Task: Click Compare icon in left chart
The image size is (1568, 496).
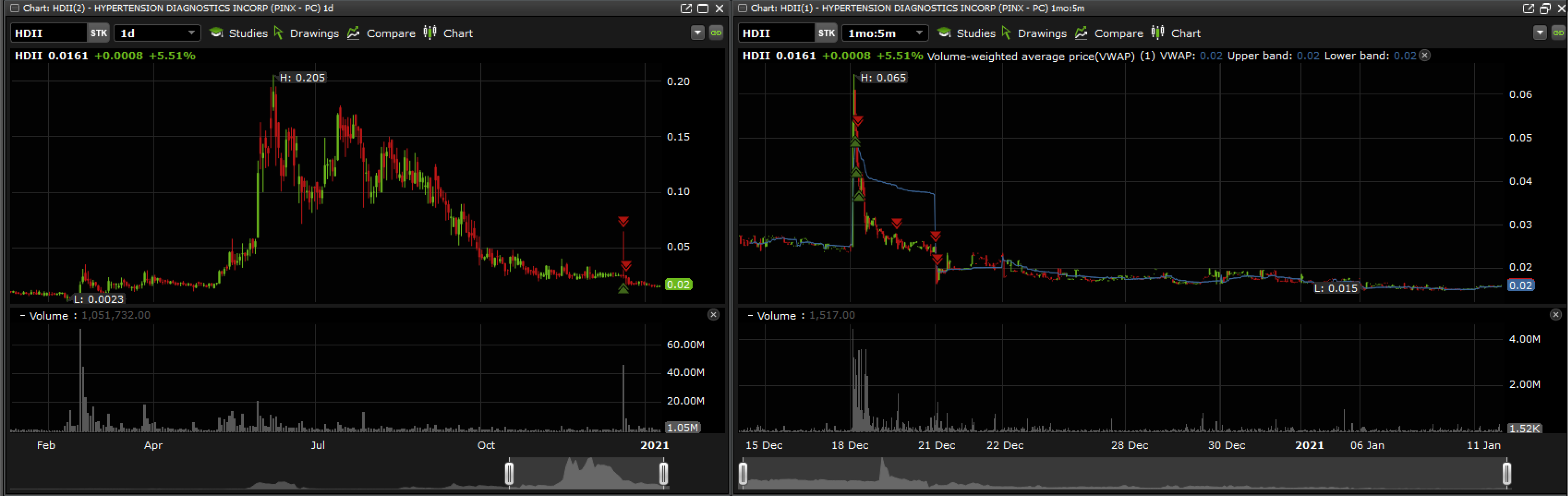Action: (354, 33)
